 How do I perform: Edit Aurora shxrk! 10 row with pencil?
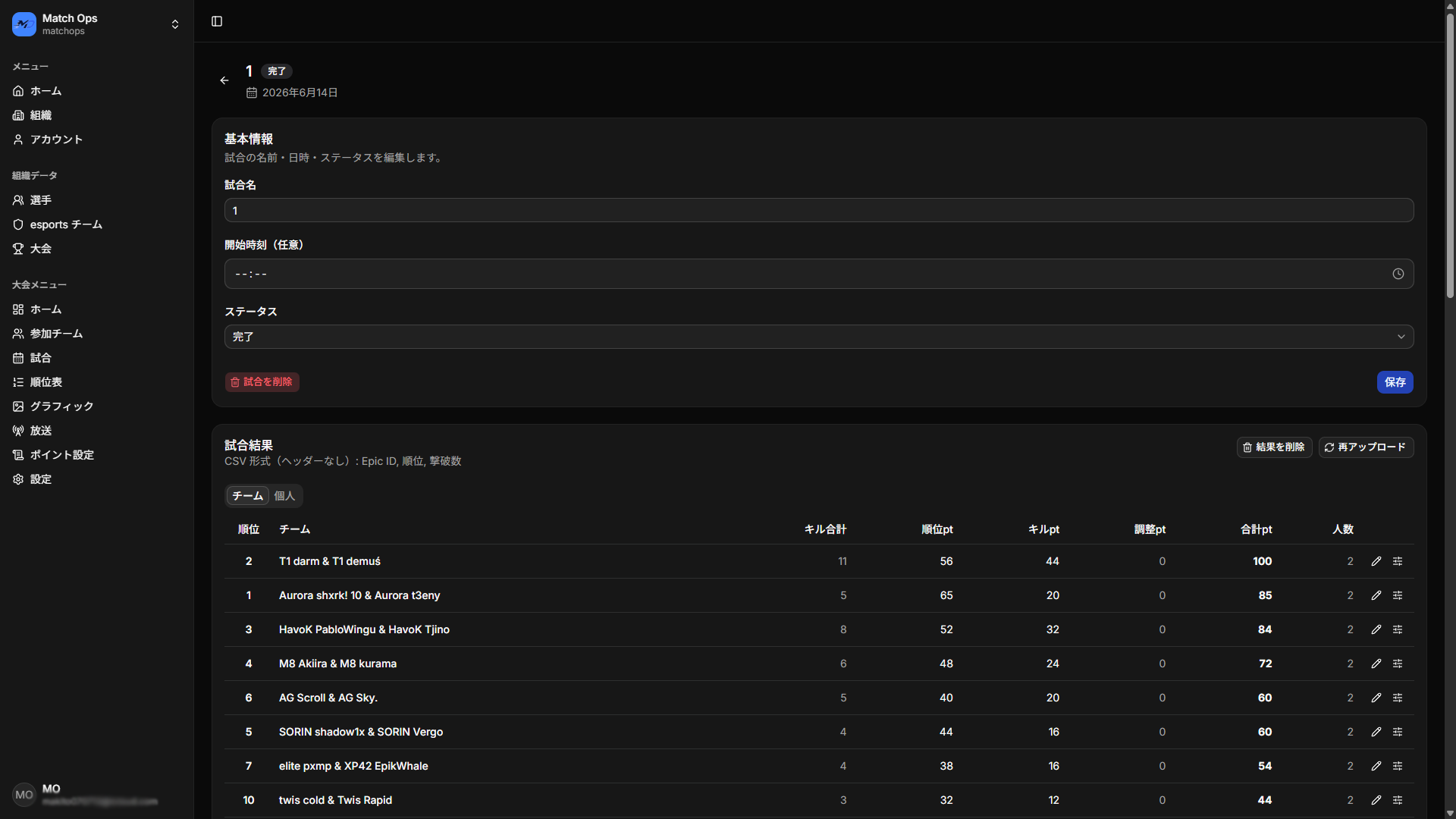tap(1376, 595)
